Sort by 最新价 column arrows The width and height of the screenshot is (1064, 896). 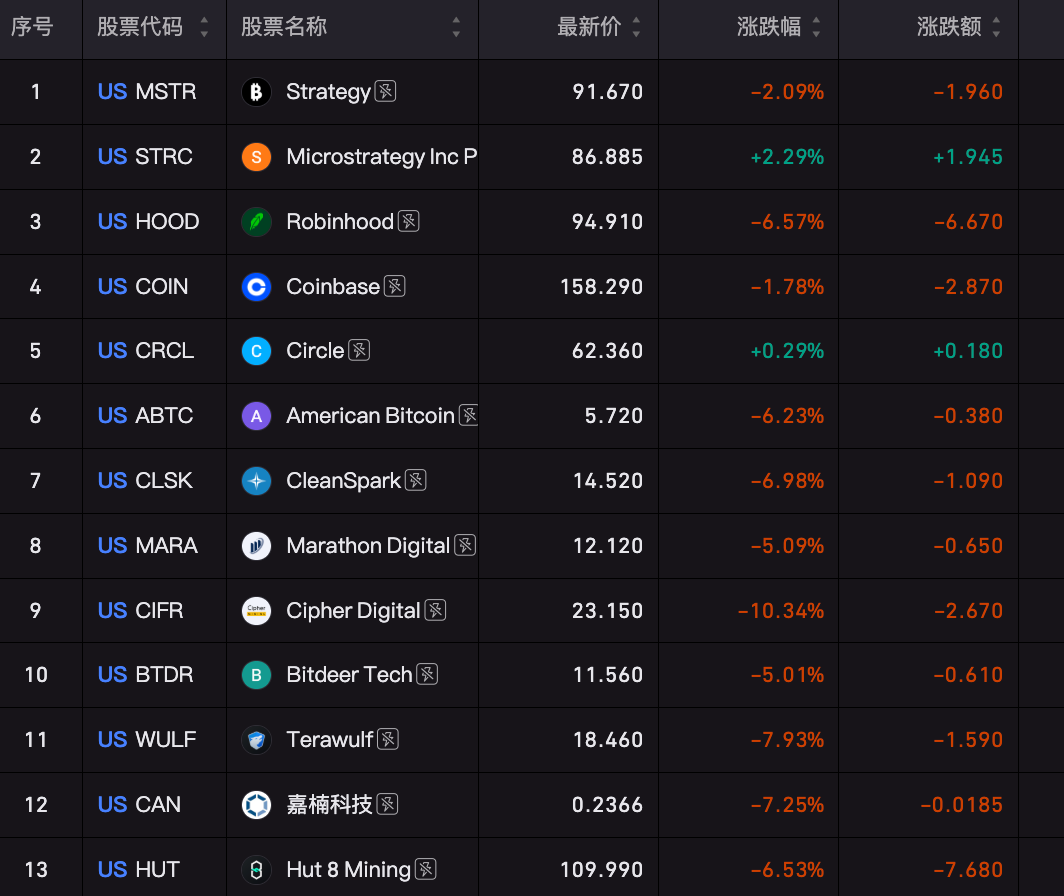pos(636,27)
